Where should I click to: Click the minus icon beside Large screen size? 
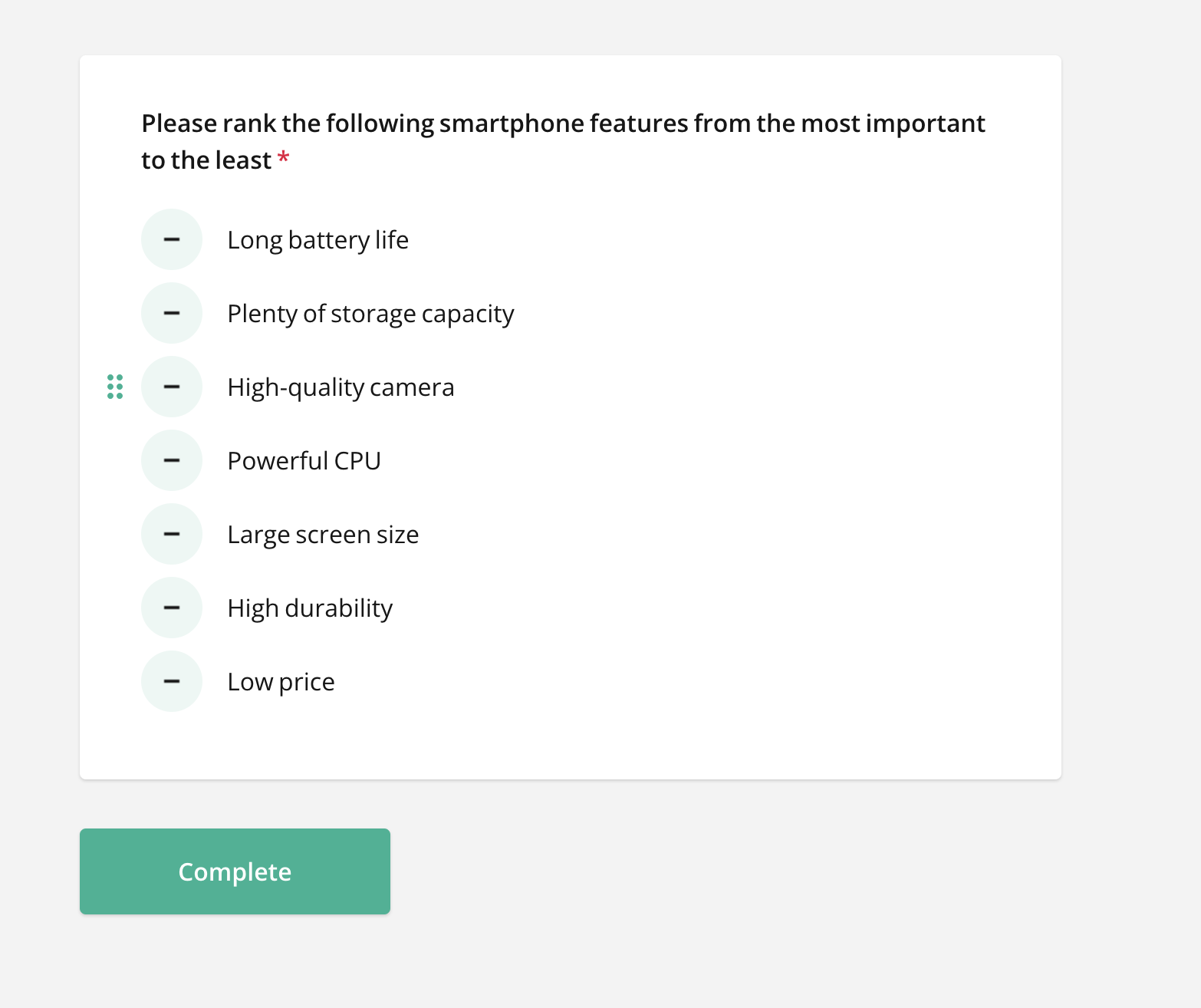(x=172, y=534)
